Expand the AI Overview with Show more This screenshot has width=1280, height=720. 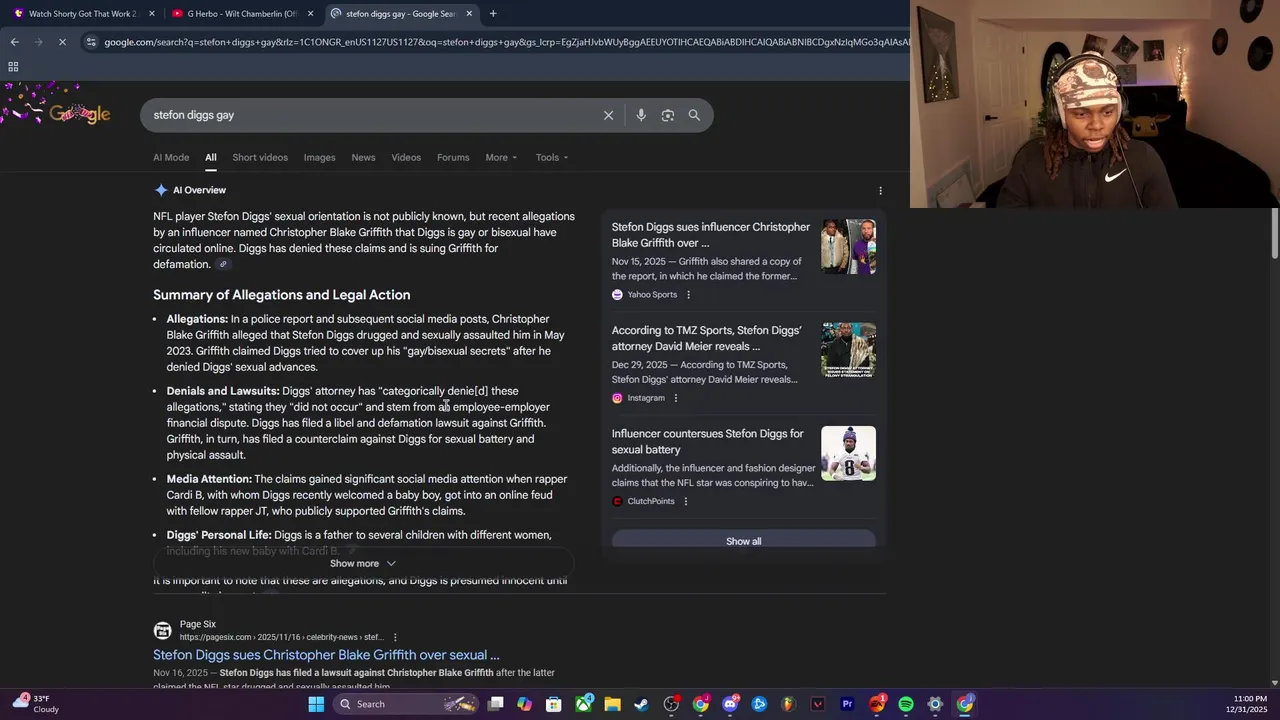click(x=363, y=563)
